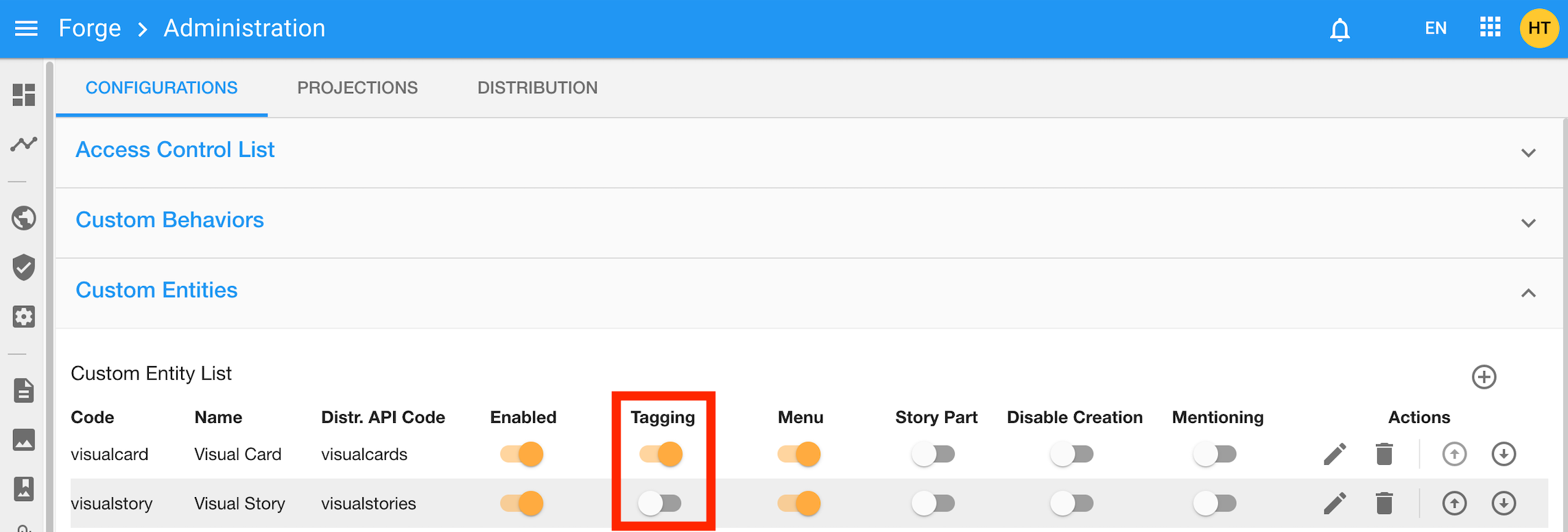Click the globe icon in the sidebar
1568x532 pixels.
coord(24,219)
